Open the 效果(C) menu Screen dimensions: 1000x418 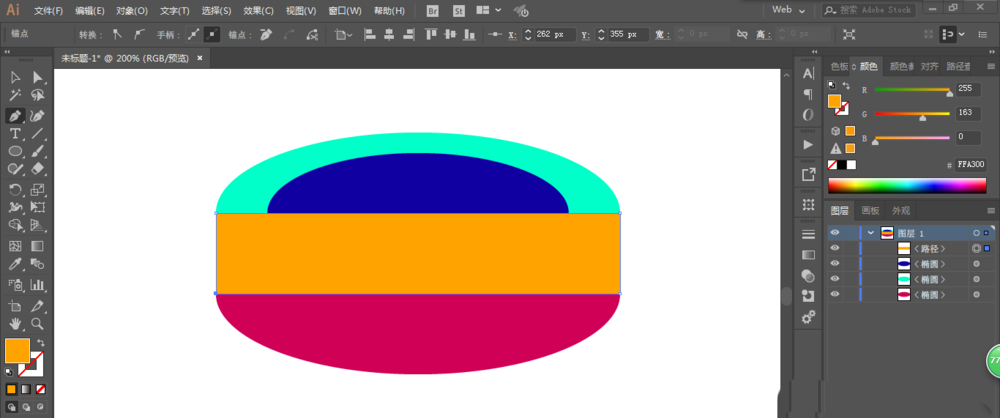(259, 11)
